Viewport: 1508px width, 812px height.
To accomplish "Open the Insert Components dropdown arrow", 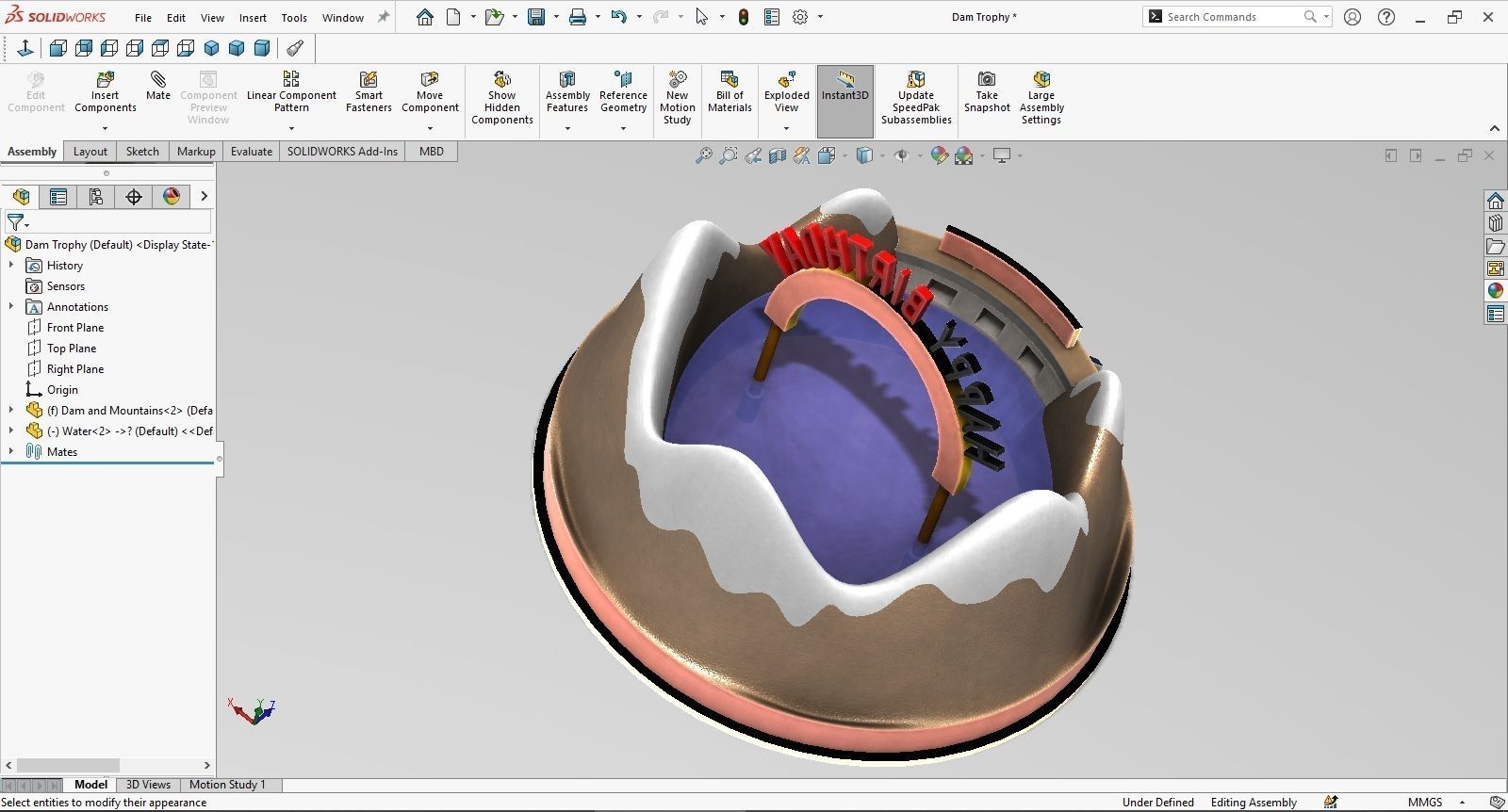I will pos(106,128).
